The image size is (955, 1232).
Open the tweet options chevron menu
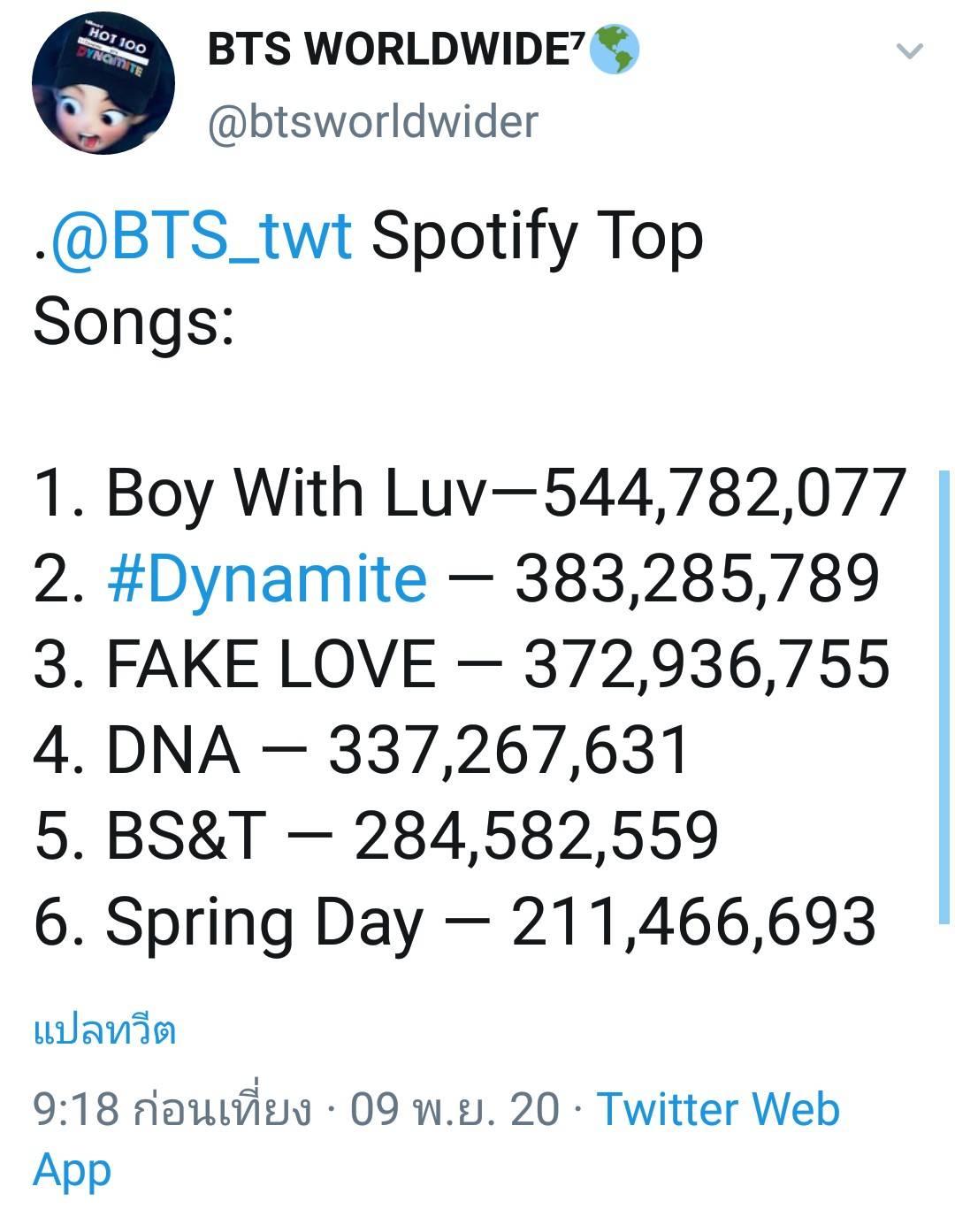(x=910, y=51)
